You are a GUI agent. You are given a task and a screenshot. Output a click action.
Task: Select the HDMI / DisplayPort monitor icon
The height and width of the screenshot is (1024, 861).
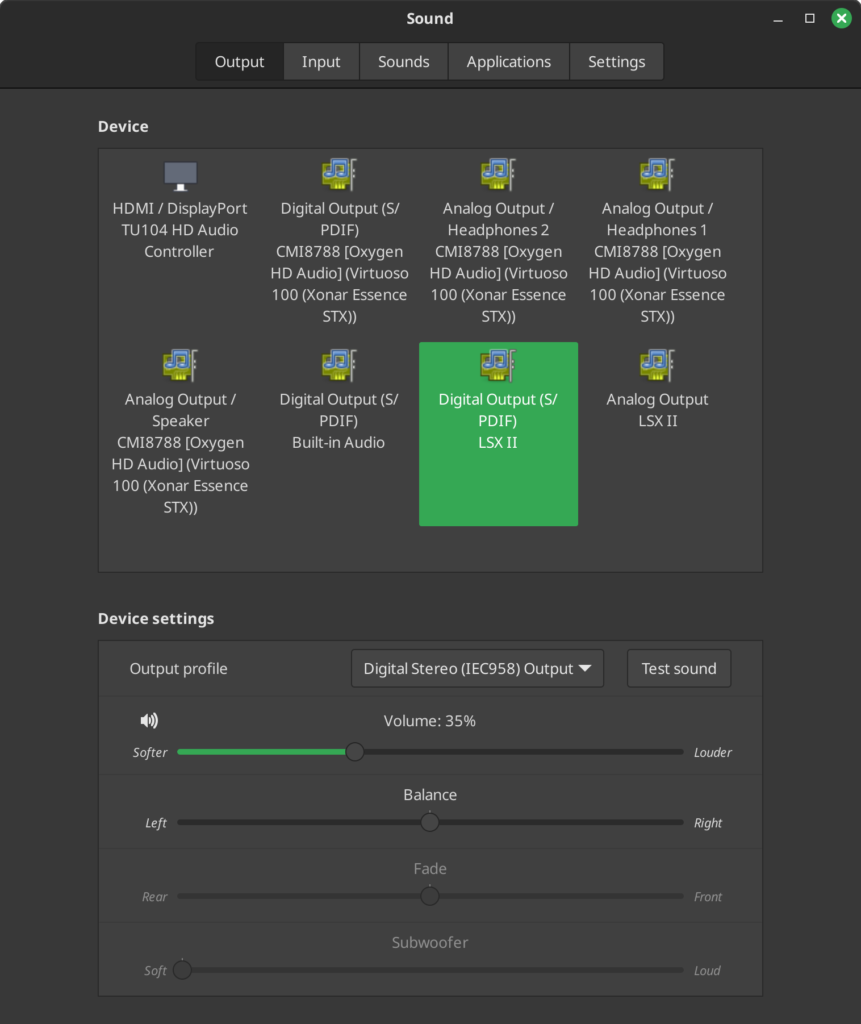[180, 175]
